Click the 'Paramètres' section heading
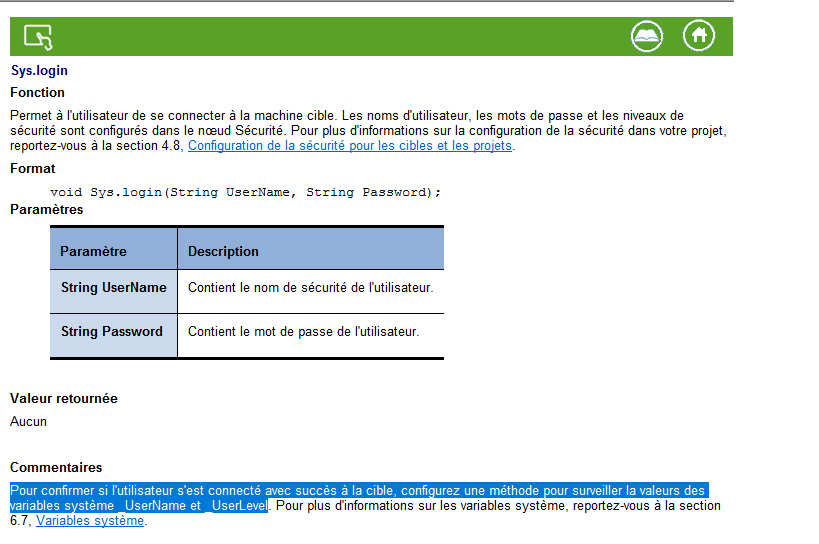Image resolution: width=819 pixels, height=544 pixels. [x=47, y=210]
